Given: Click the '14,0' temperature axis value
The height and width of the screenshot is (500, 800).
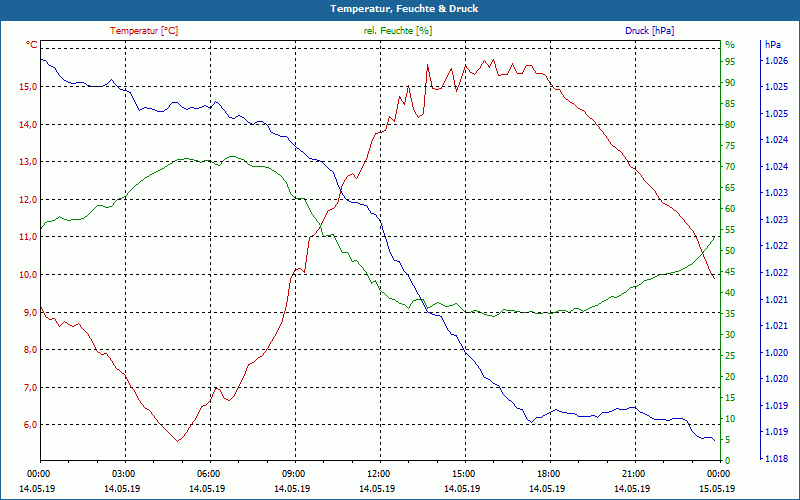Looking at the screenshot, I should [x=29, y=124].
